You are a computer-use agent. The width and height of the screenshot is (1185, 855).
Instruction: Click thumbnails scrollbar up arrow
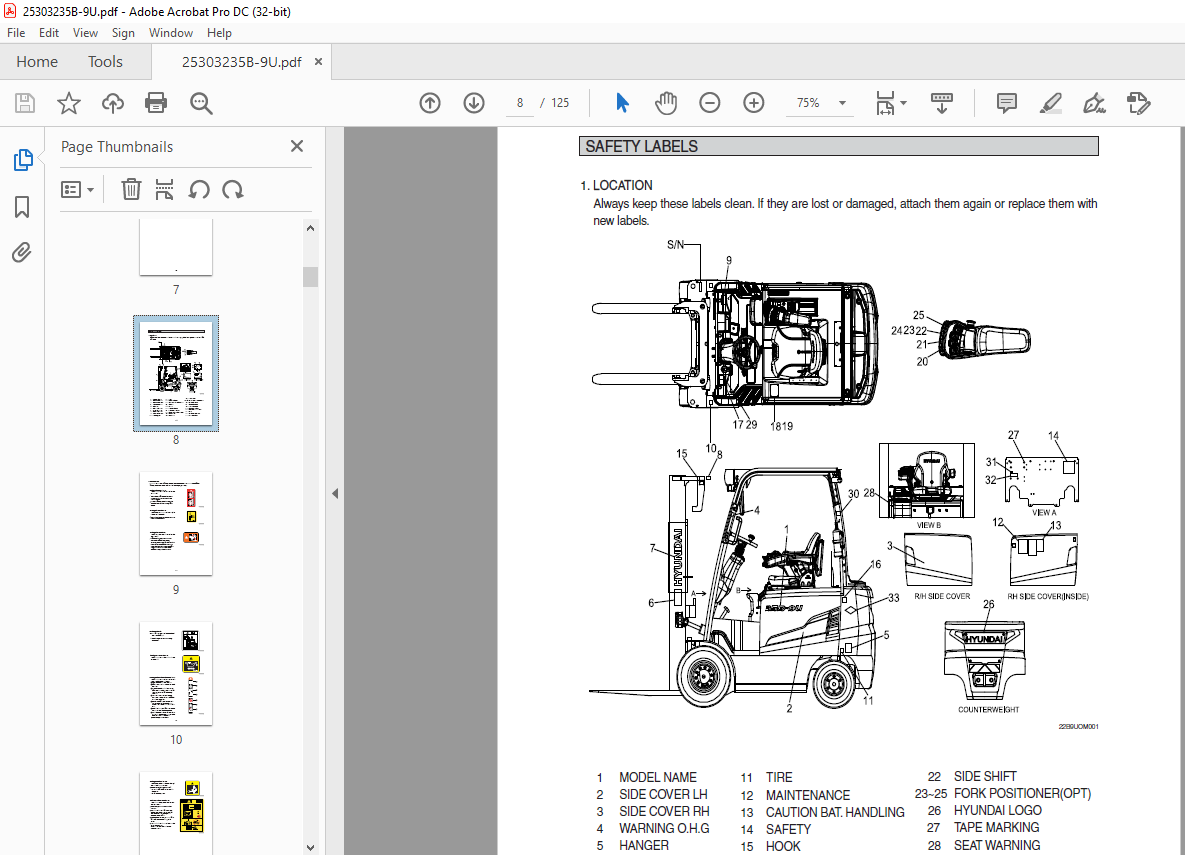pyautogui.click(x=310, y=228)
